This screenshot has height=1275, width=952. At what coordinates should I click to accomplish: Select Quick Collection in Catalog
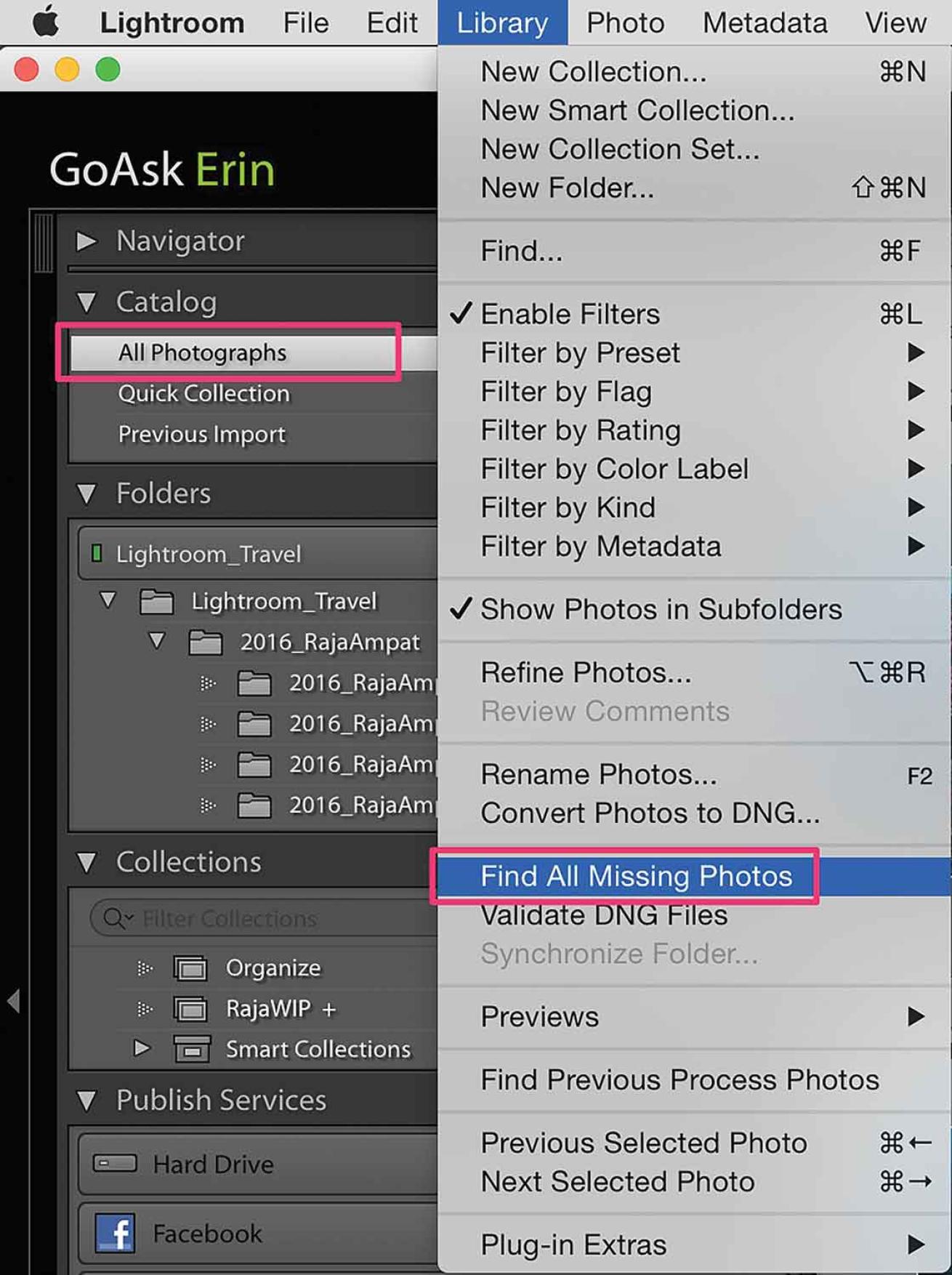pyautogui.click(x=203, y=393)
